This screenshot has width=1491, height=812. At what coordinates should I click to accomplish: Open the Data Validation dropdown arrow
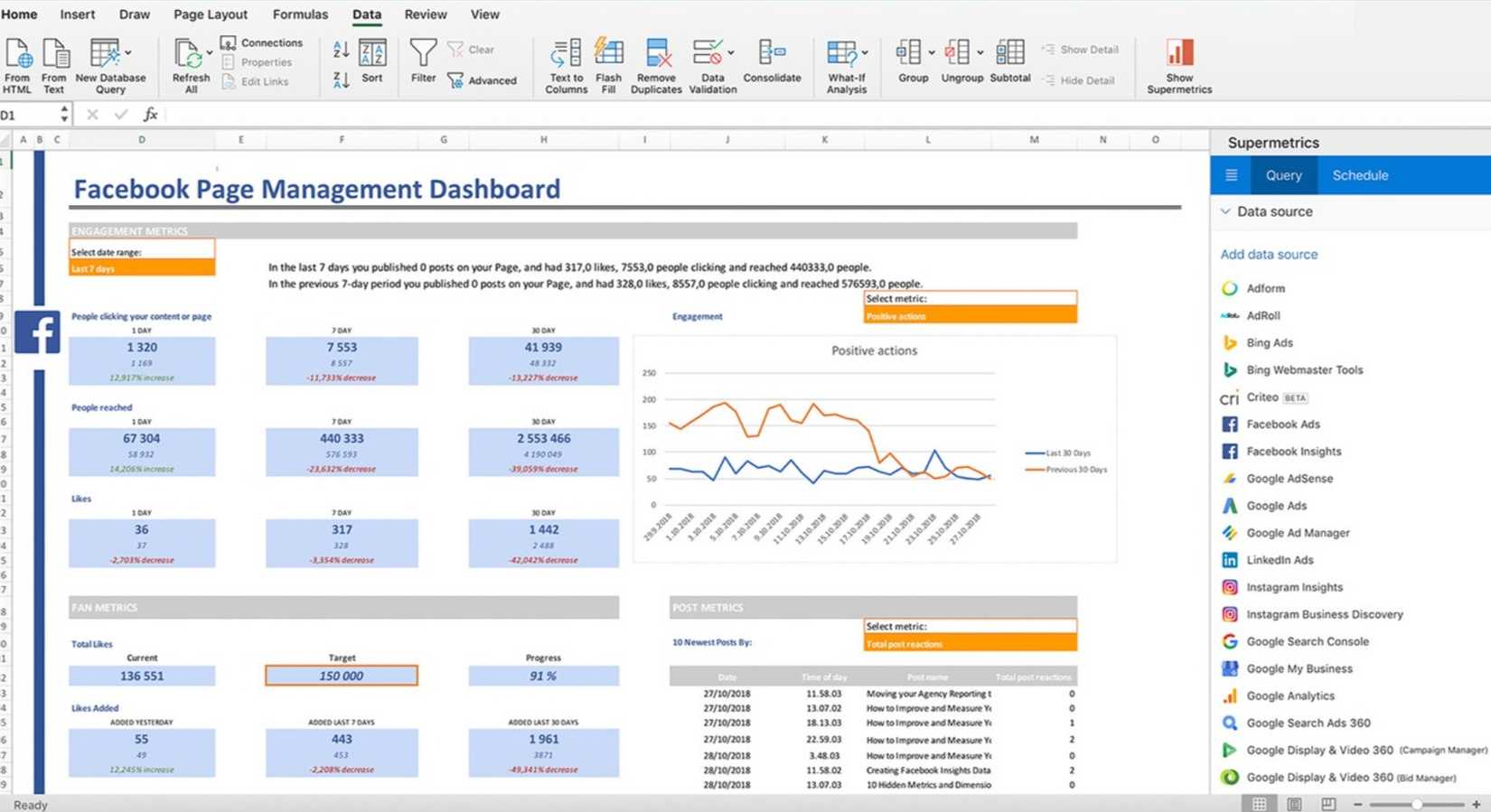(x=730, y=52)
